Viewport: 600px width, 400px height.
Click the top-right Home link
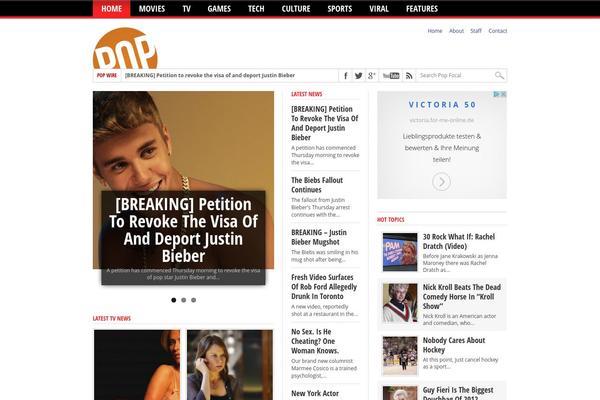click(x=435, y=31)
